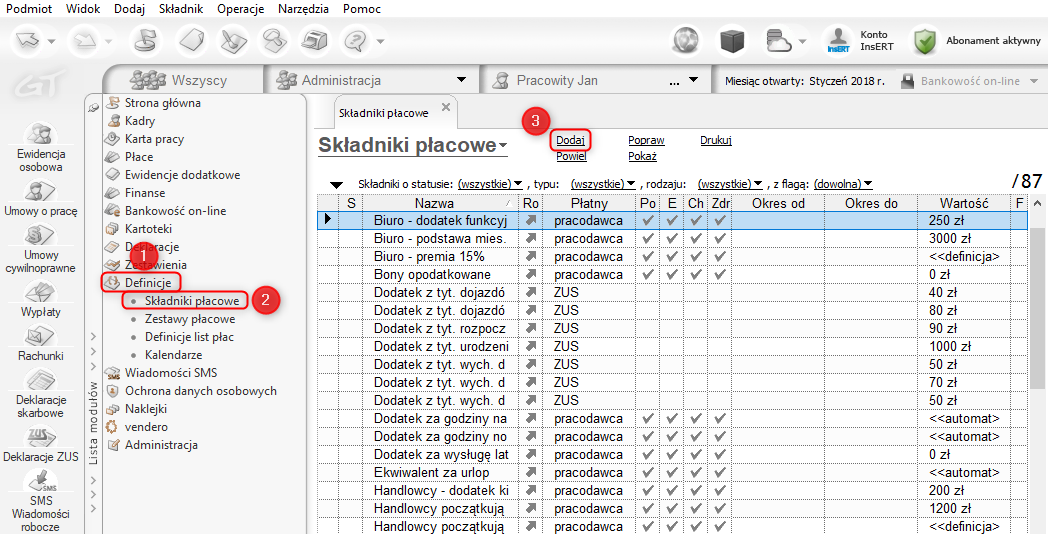
Task: Toggle the Po checkmark for Bony opodatkowane
Action: 648,275
